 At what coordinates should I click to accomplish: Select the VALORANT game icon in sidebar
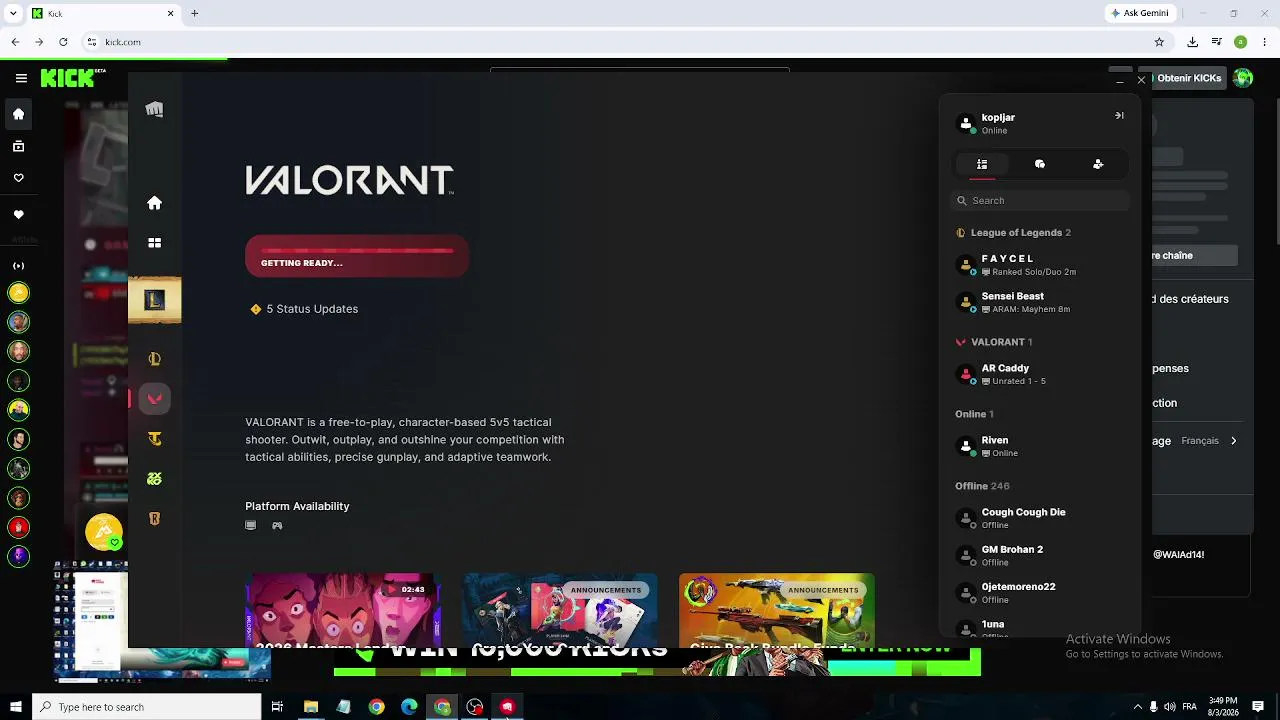[x=154, y=399]
